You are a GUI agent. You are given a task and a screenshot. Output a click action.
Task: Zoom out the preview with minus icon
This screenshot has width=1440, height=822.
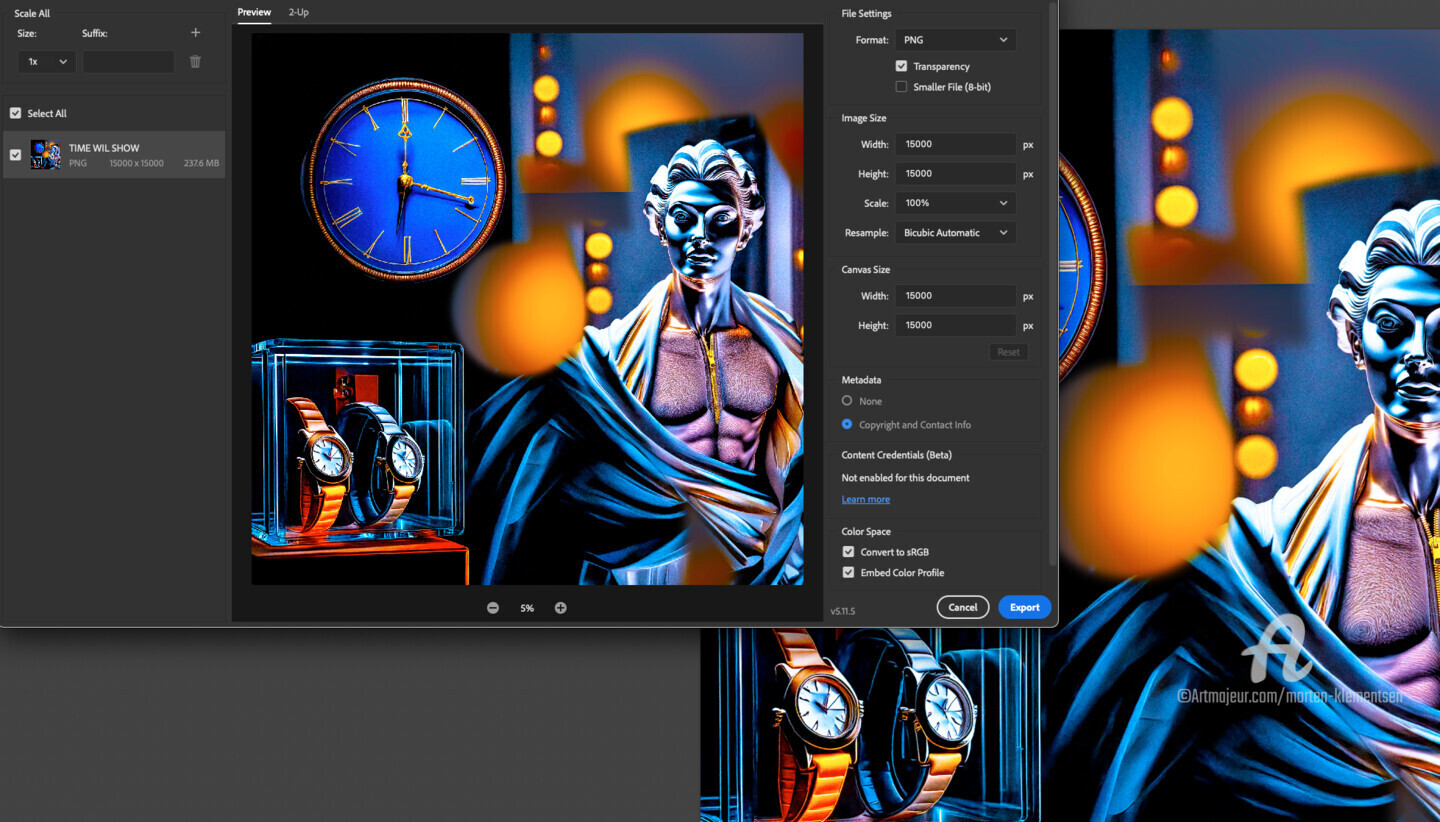493,608
